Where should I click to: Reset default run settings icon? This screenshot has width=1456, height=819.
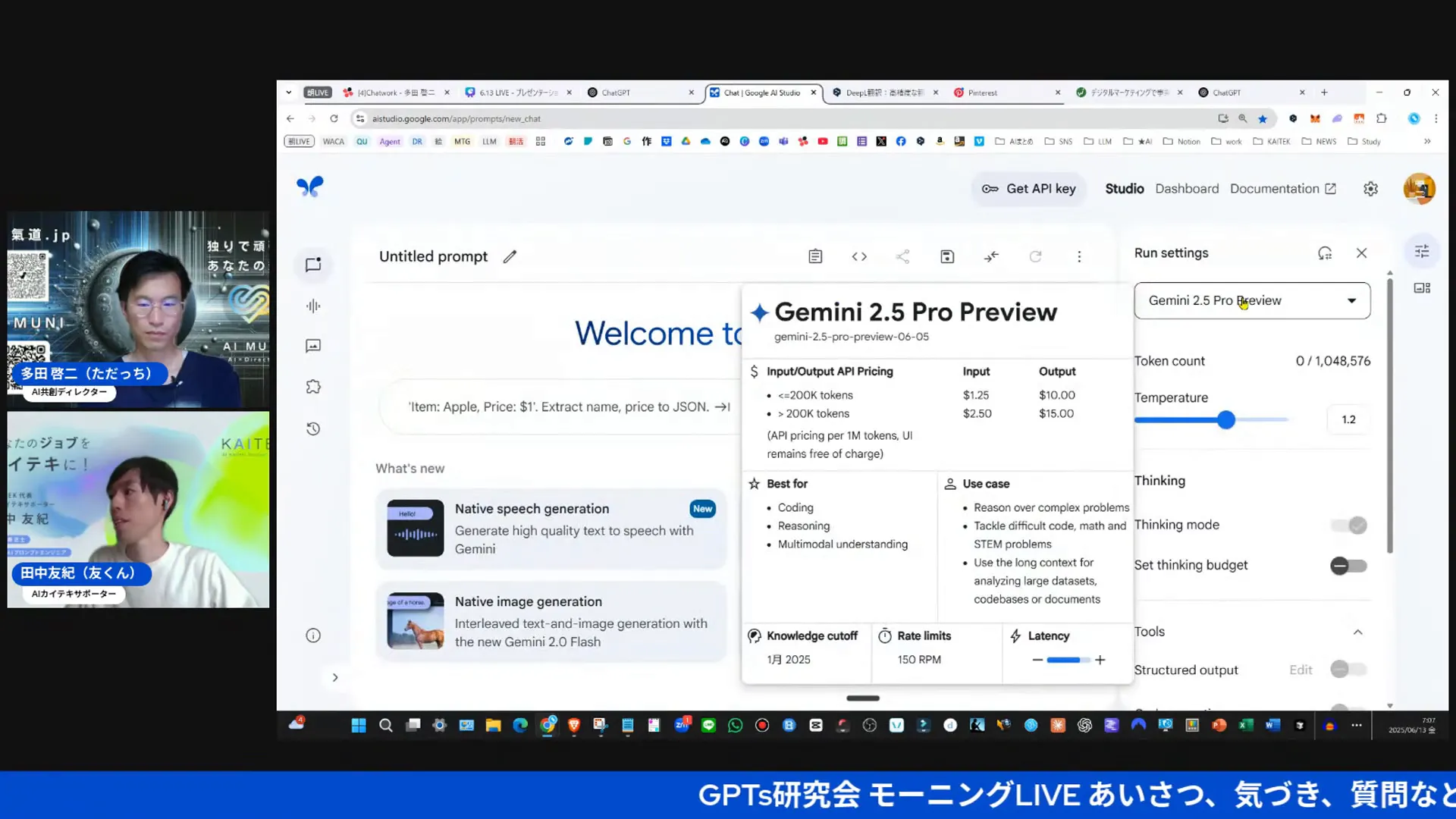(x=1325, y=253)
